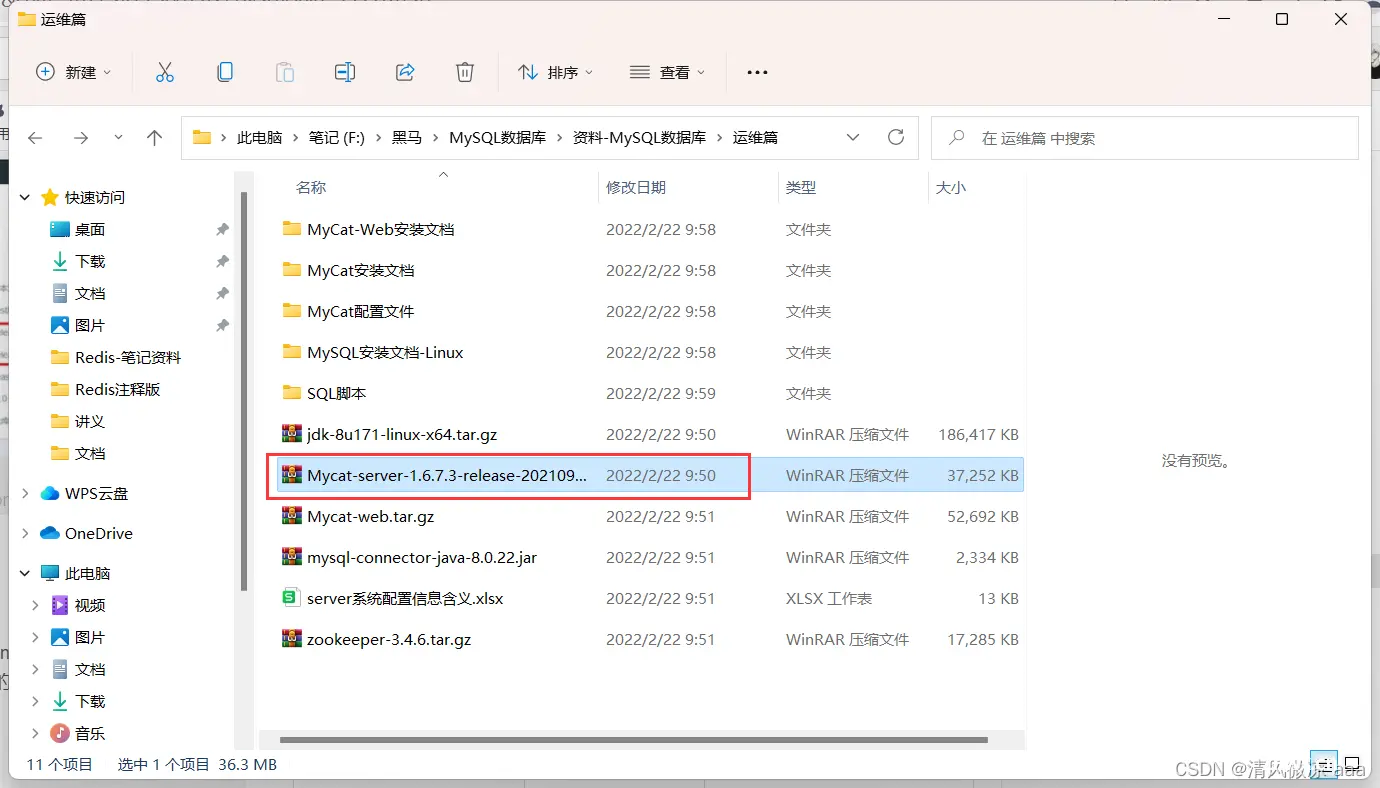Click 图片 pinned in quick access
The image size is (1380, 788).
pos(90,325)
